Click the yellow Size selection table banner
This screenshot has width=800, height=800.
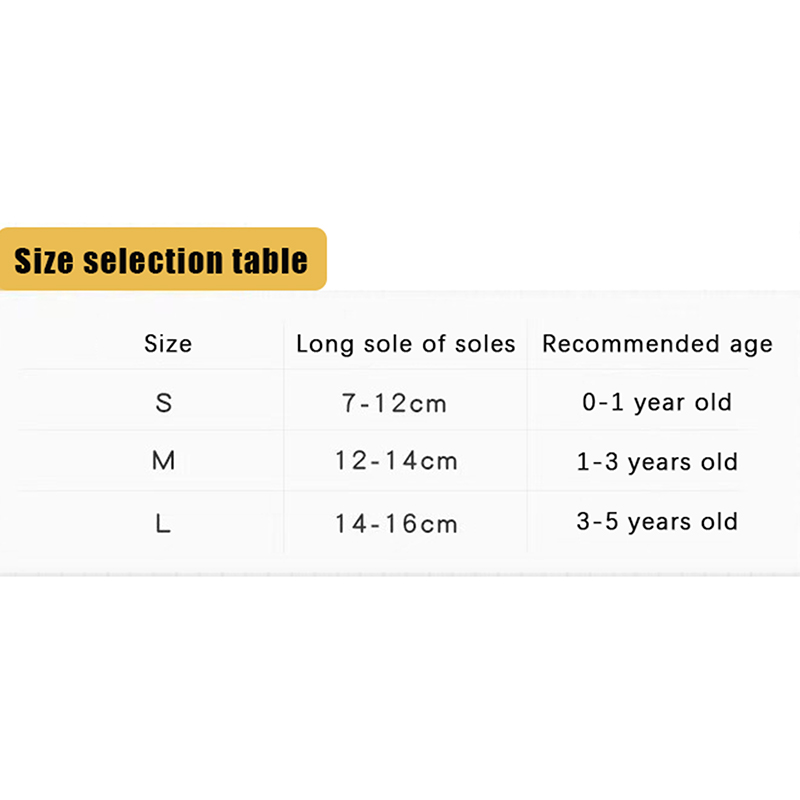tap(162, 260)
